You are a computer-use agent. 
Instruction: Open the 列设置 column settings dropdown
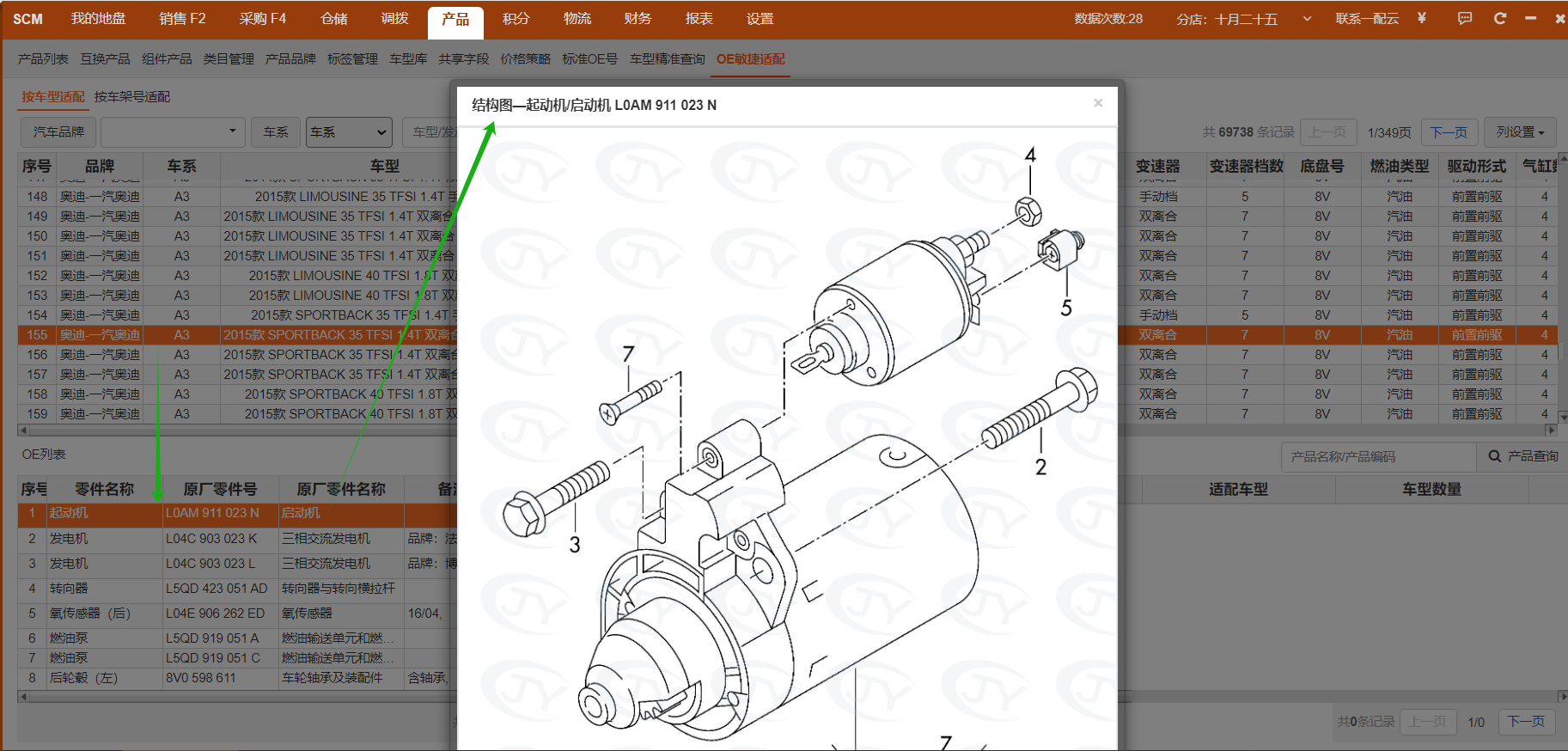[x=1520, y=132]
